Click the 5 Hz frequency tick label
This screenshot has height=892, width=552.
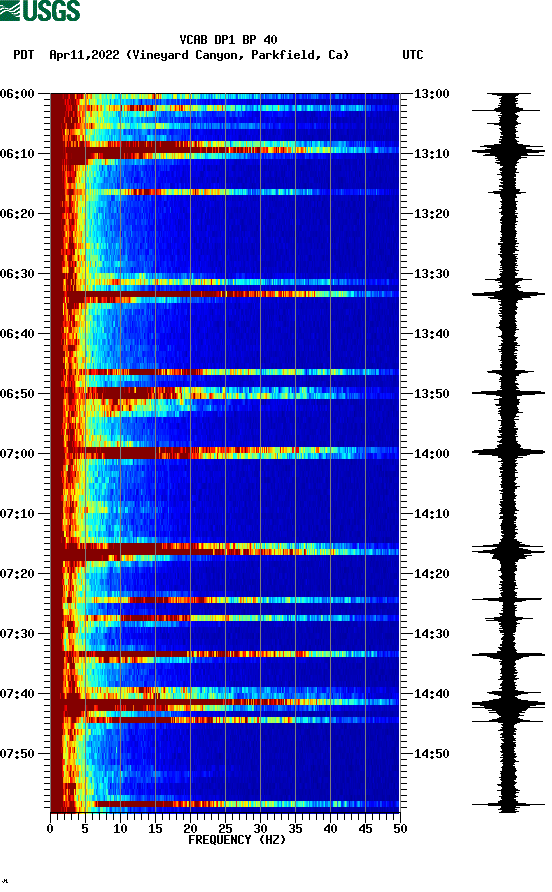tap(85, 829)
